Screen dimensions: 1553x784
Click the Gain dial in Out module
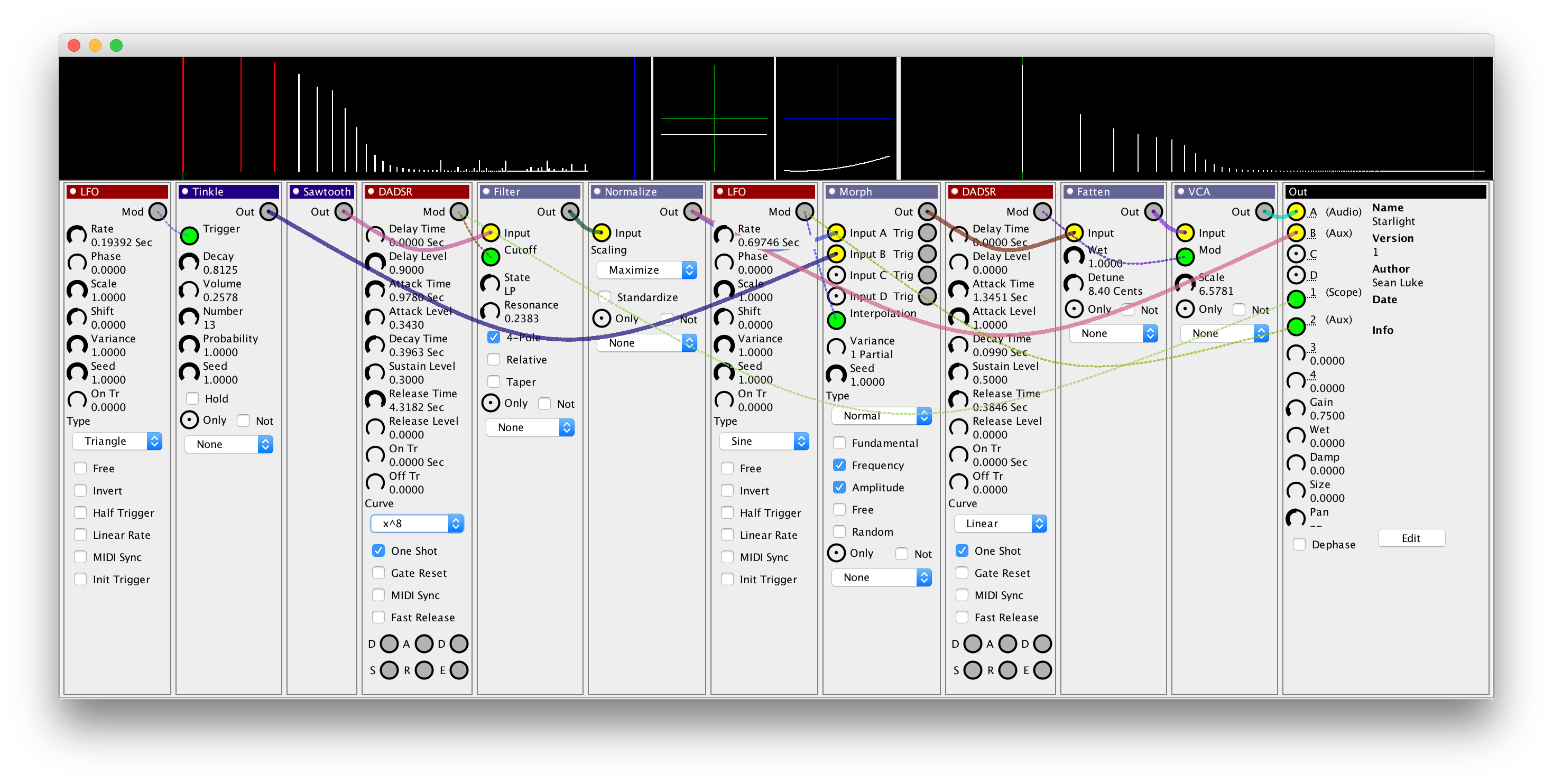coord(1296,409)
